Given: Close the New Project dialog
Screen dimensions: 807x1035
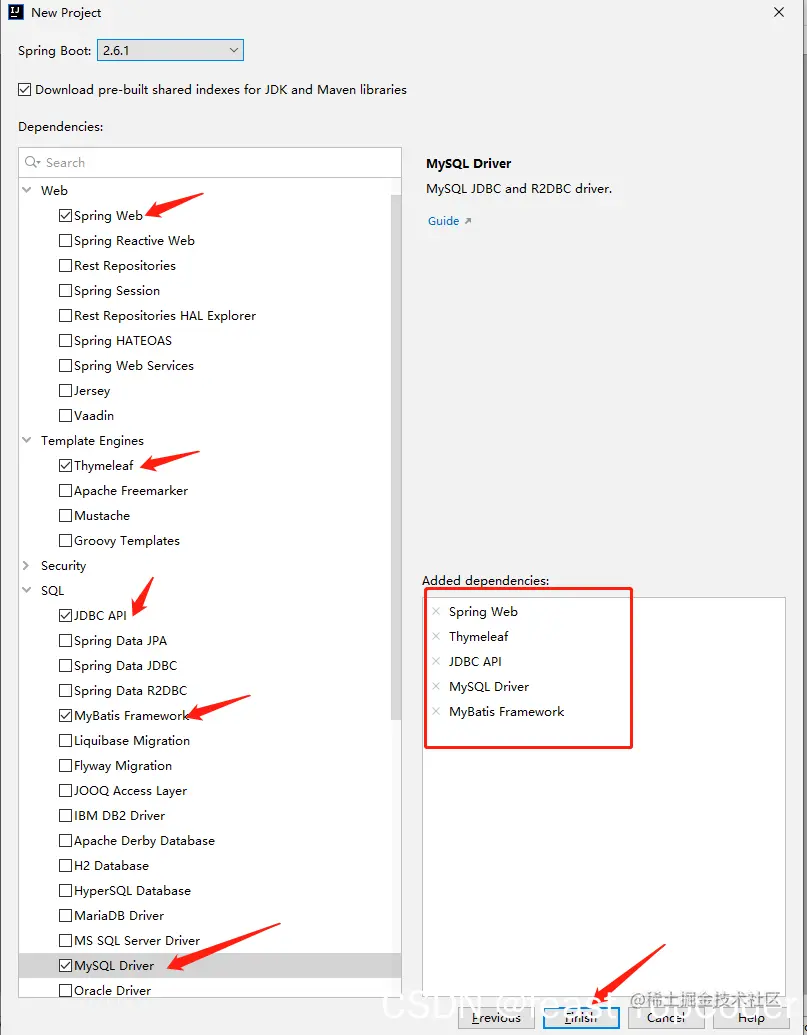Looking at the screenshot, I should pyautogui.click(x=779, y=13).
